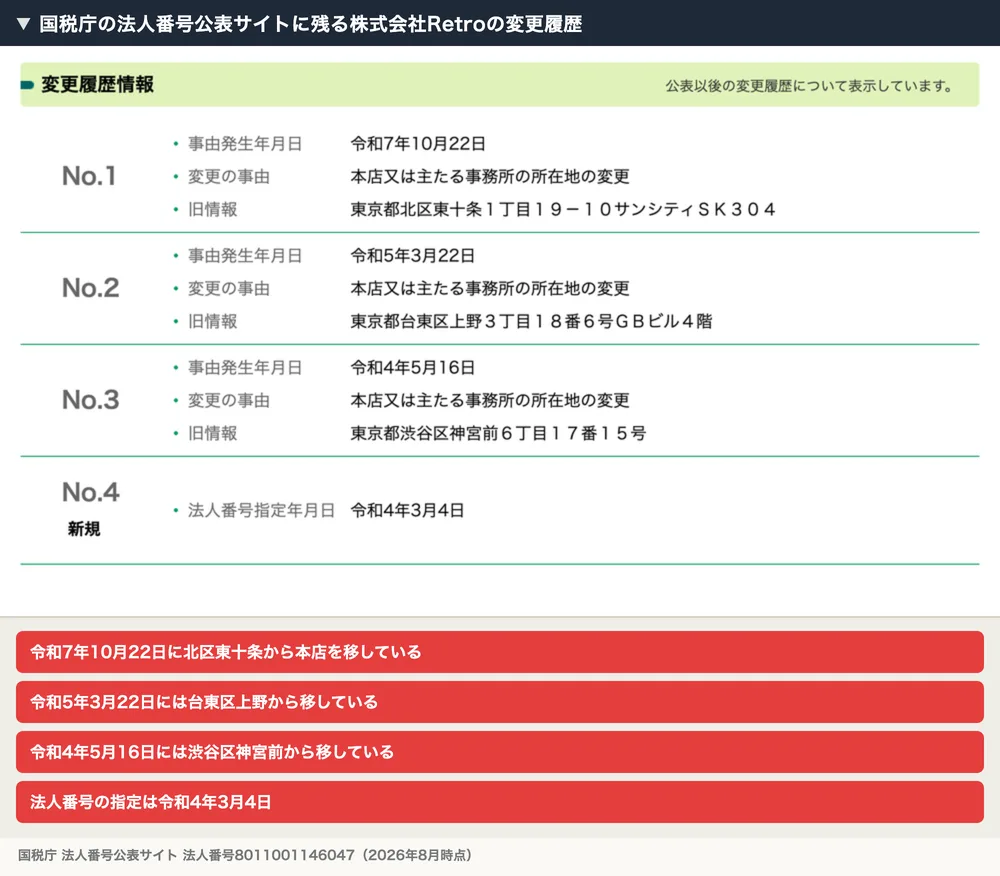This screenshot has width=1000, height=876.
Task: Click the note 公表以後の変更履歴について表示しています。
Action: pos(809,85)
